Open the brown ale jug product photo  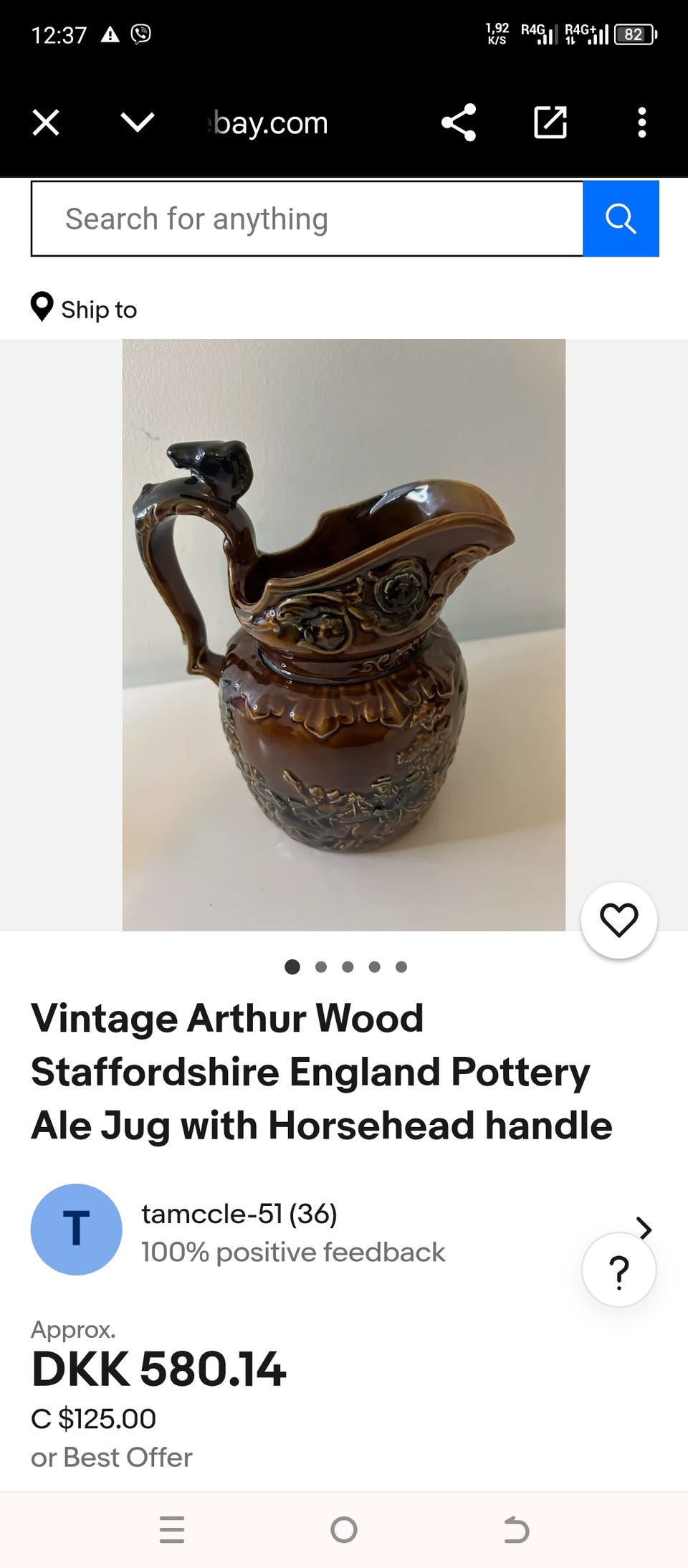click(344, 635)
